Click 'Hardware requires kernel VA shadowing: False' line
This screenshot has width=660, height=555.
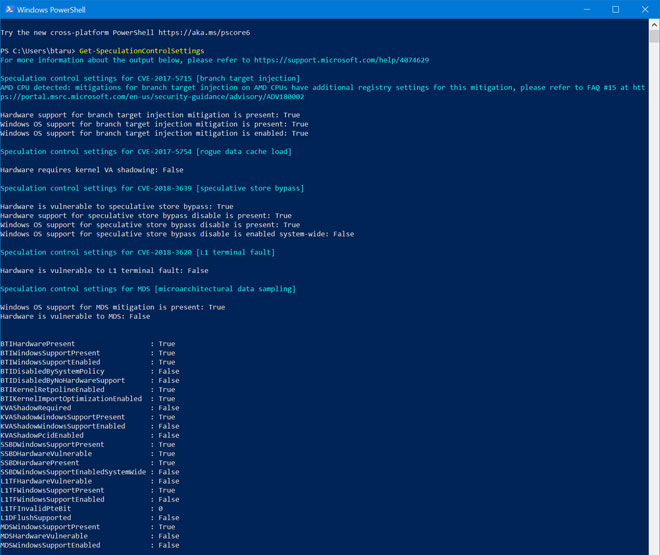92,170
